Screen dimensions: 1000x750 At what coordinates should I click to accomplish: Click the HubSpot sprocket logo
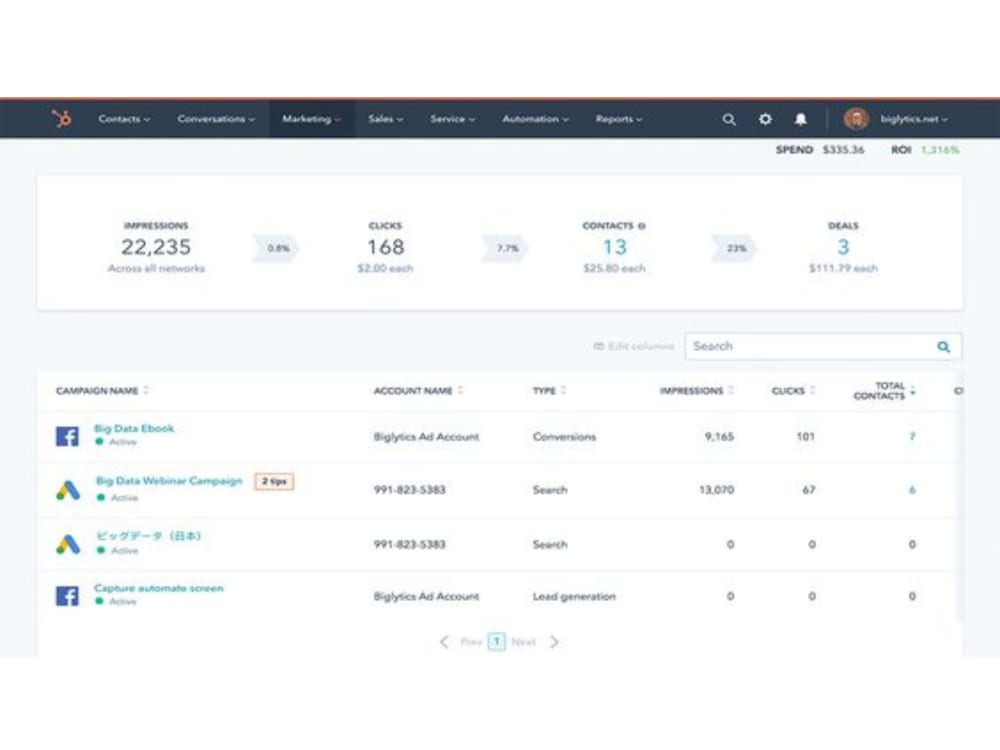61,119
